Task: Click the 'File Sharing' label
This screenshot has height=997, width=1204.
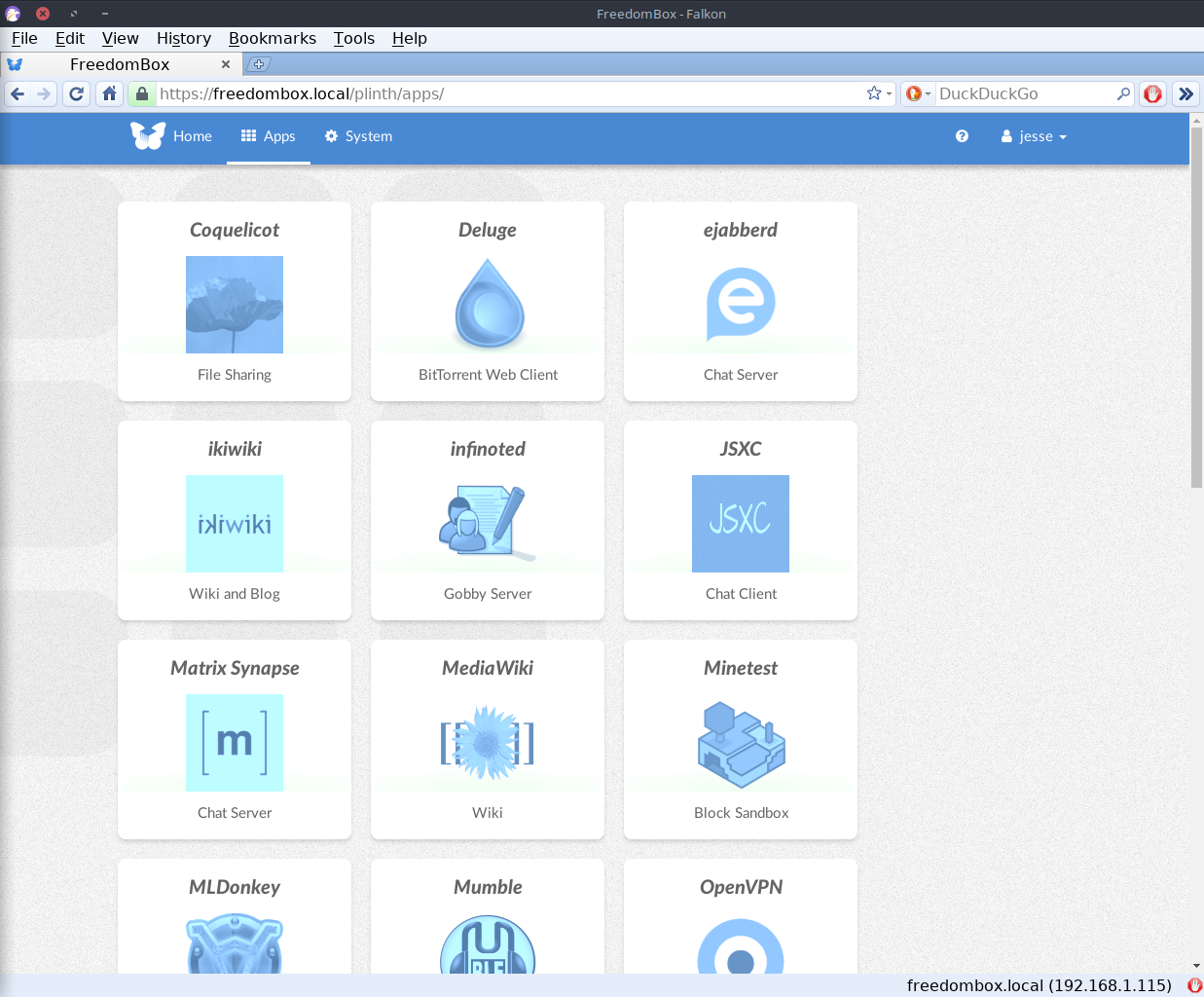Action: tap(235, 375)
